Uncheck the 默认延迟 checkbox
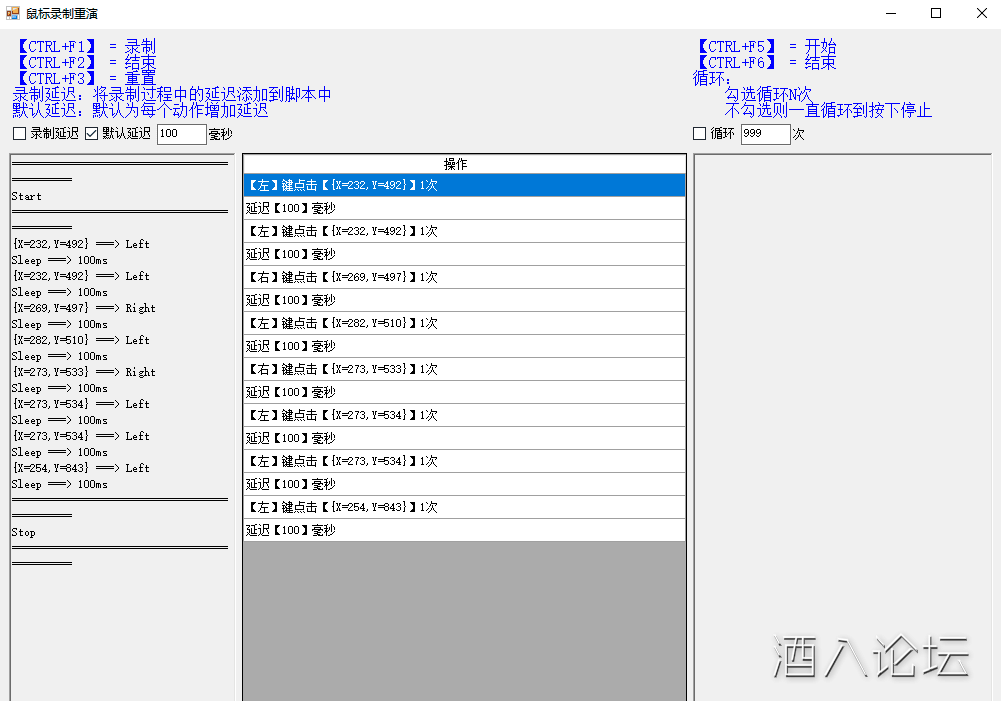The image size is (1001, 701). pos(91,133)
